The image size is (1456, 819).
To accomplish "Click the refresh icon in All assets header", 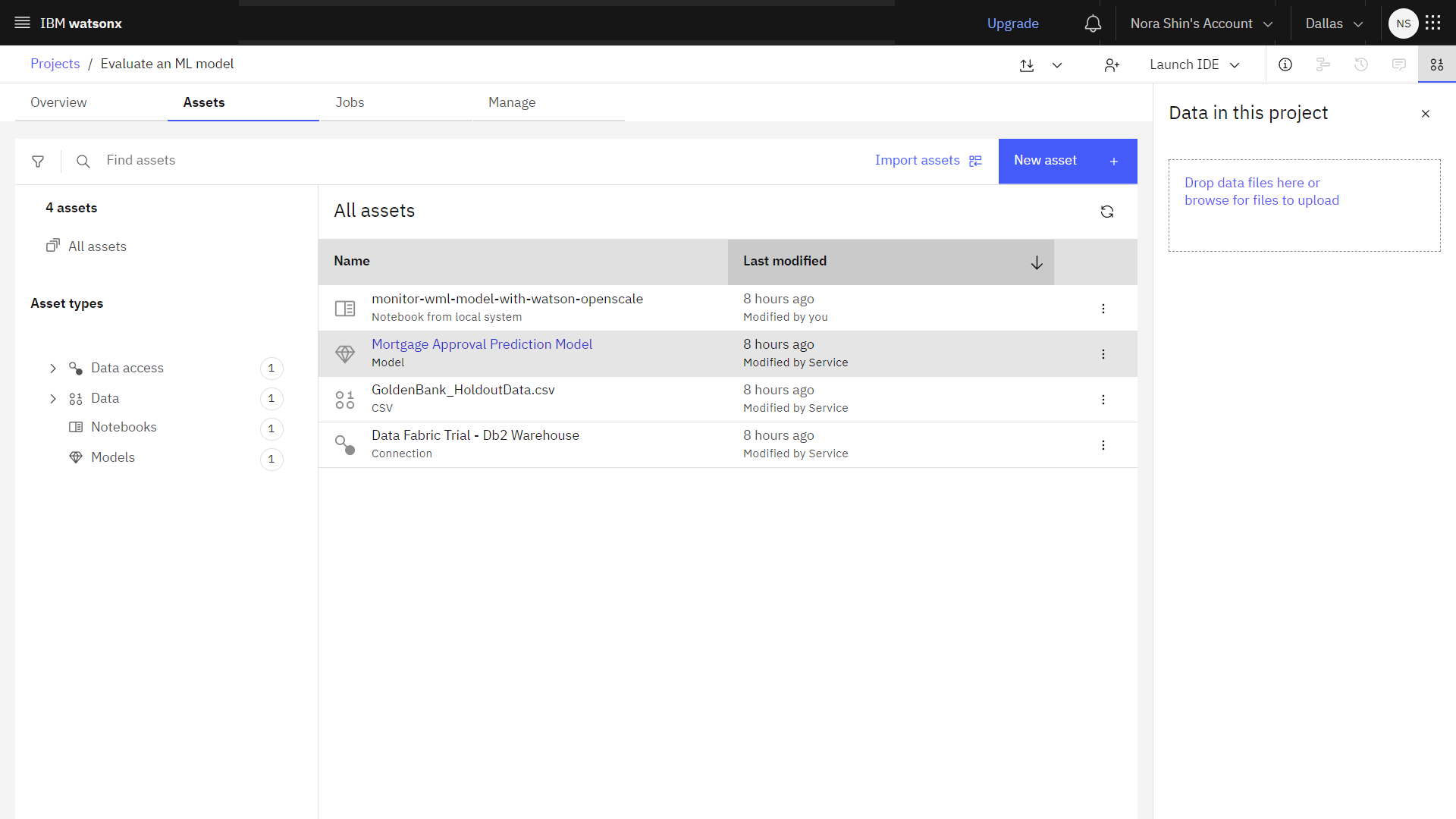I will coord(1107,211).
